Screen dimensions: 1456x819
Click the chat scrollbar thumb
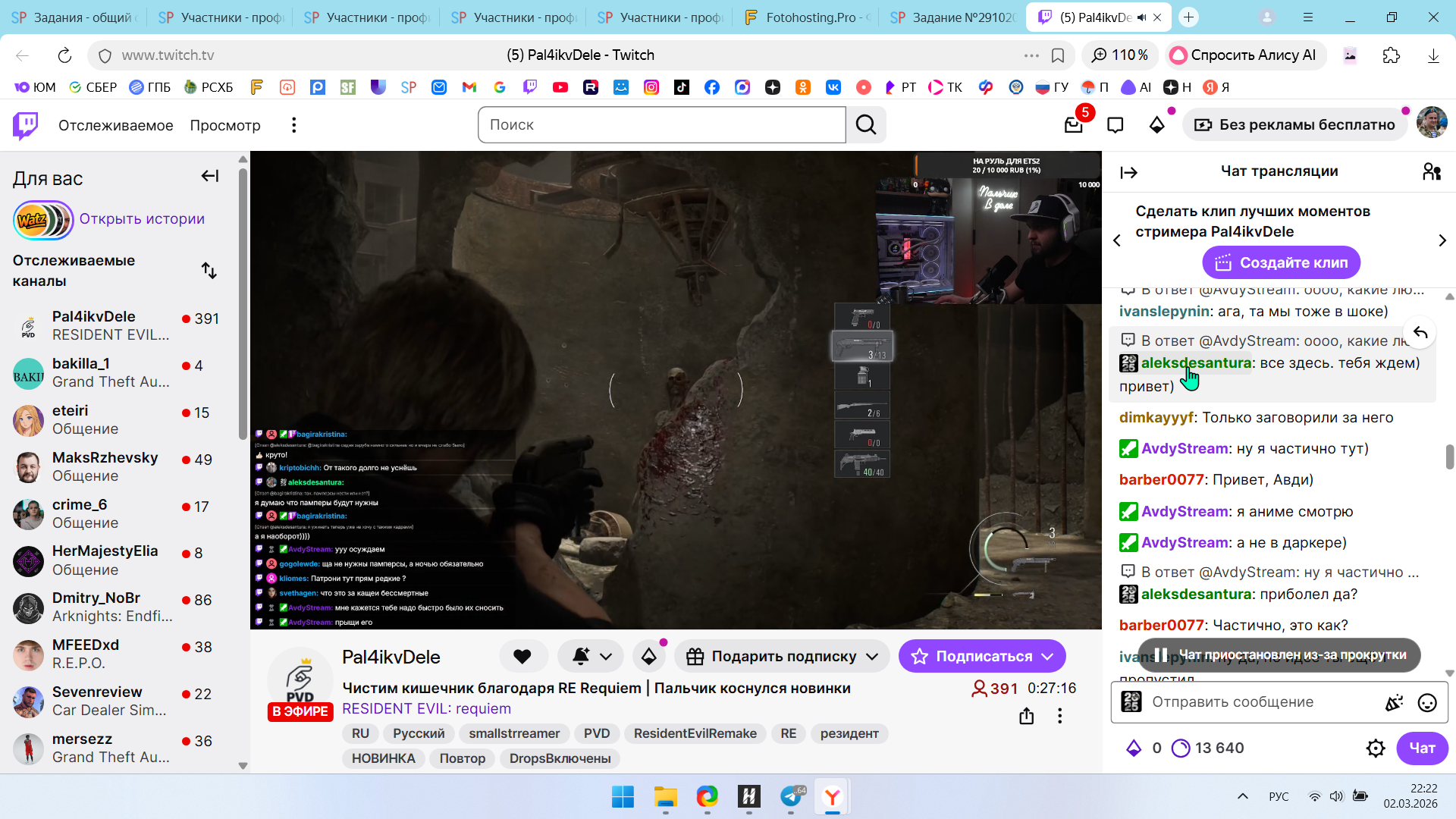pyautogui.click(x=1449, y=457)
